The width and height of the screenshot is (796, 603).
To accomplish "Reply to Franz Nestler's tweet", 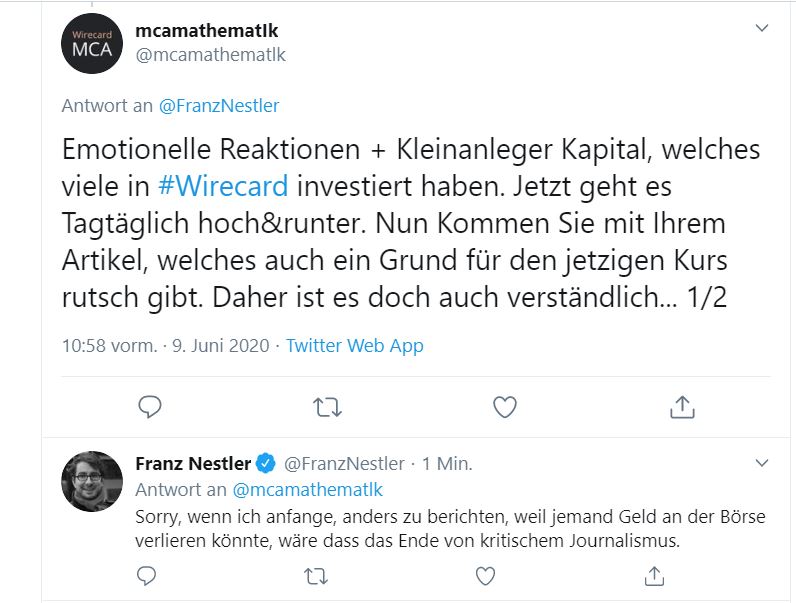I will (x=146, y=576).
